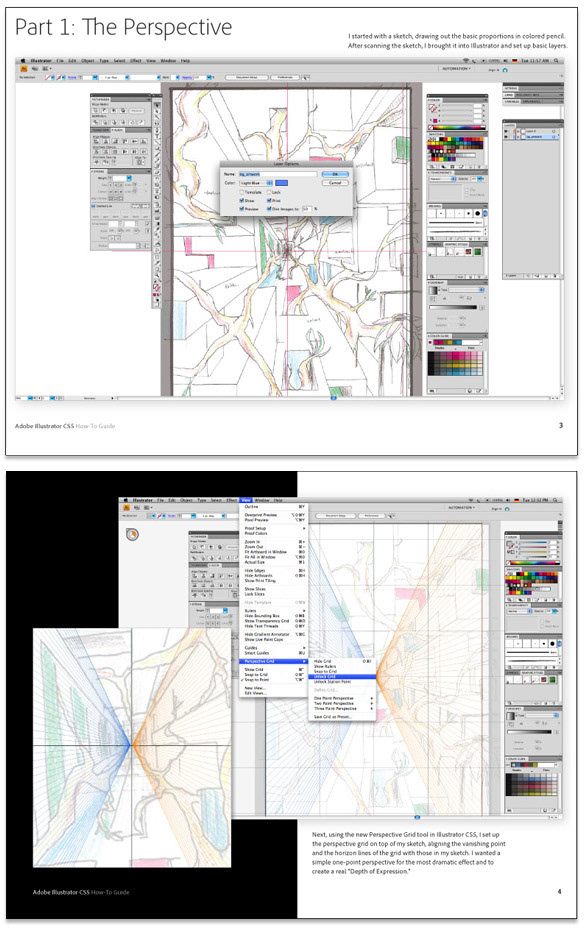The width and height of the screenshot is (585, 928).
Task: Click the highlighted View menu title in page 4
Action: 246,500
